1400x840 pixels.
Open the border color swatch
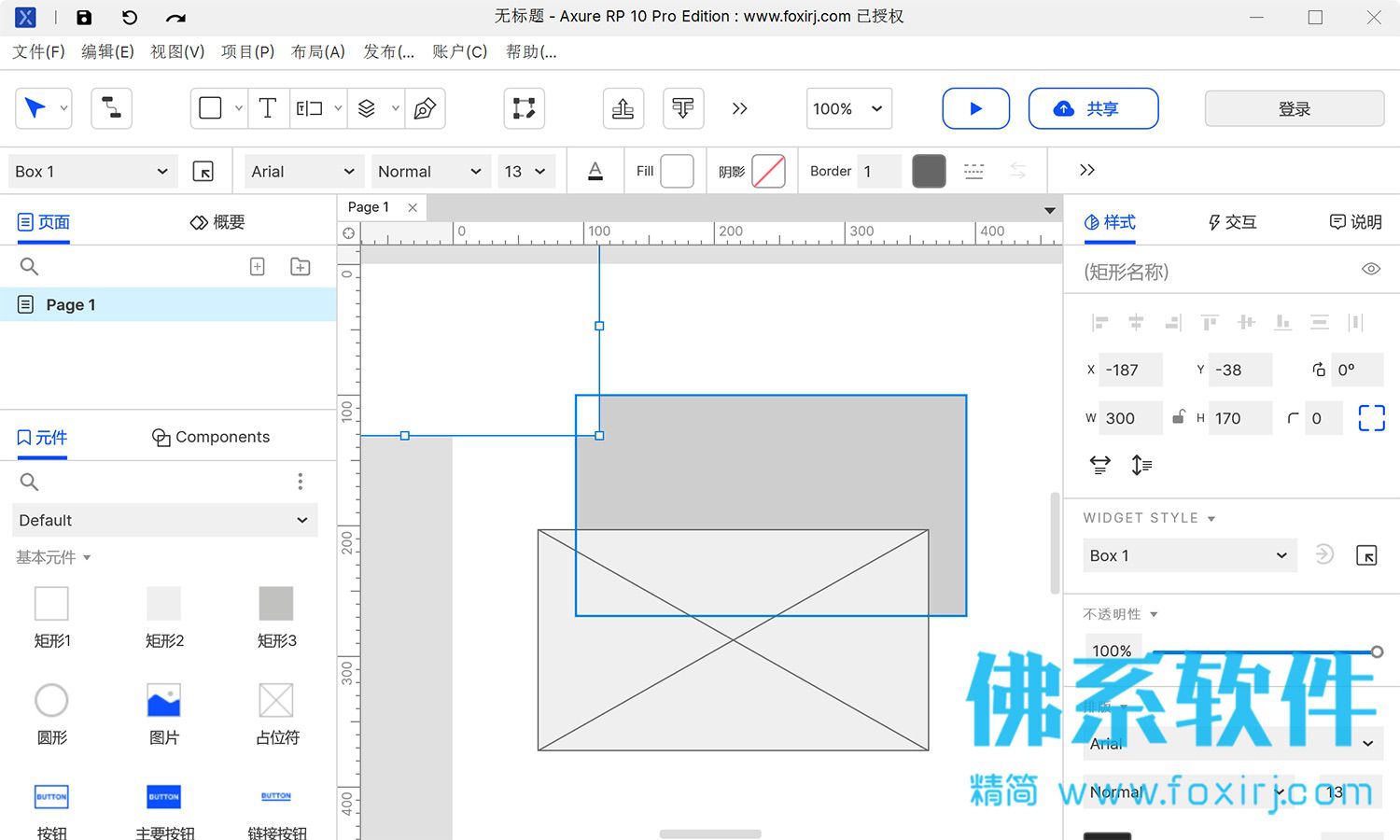[929, 171]
